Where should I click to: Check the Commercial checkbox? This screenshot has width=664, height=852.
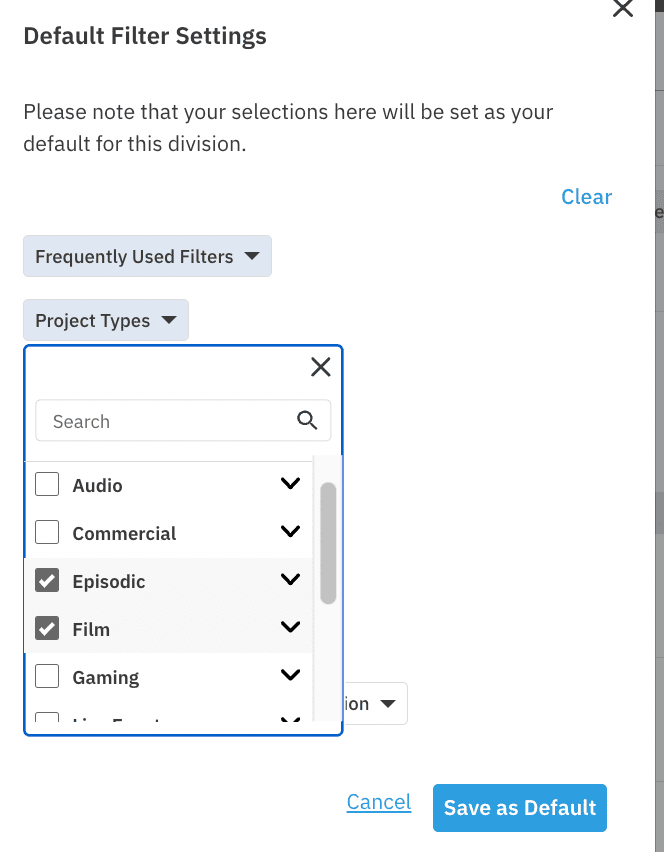[47, 532]
